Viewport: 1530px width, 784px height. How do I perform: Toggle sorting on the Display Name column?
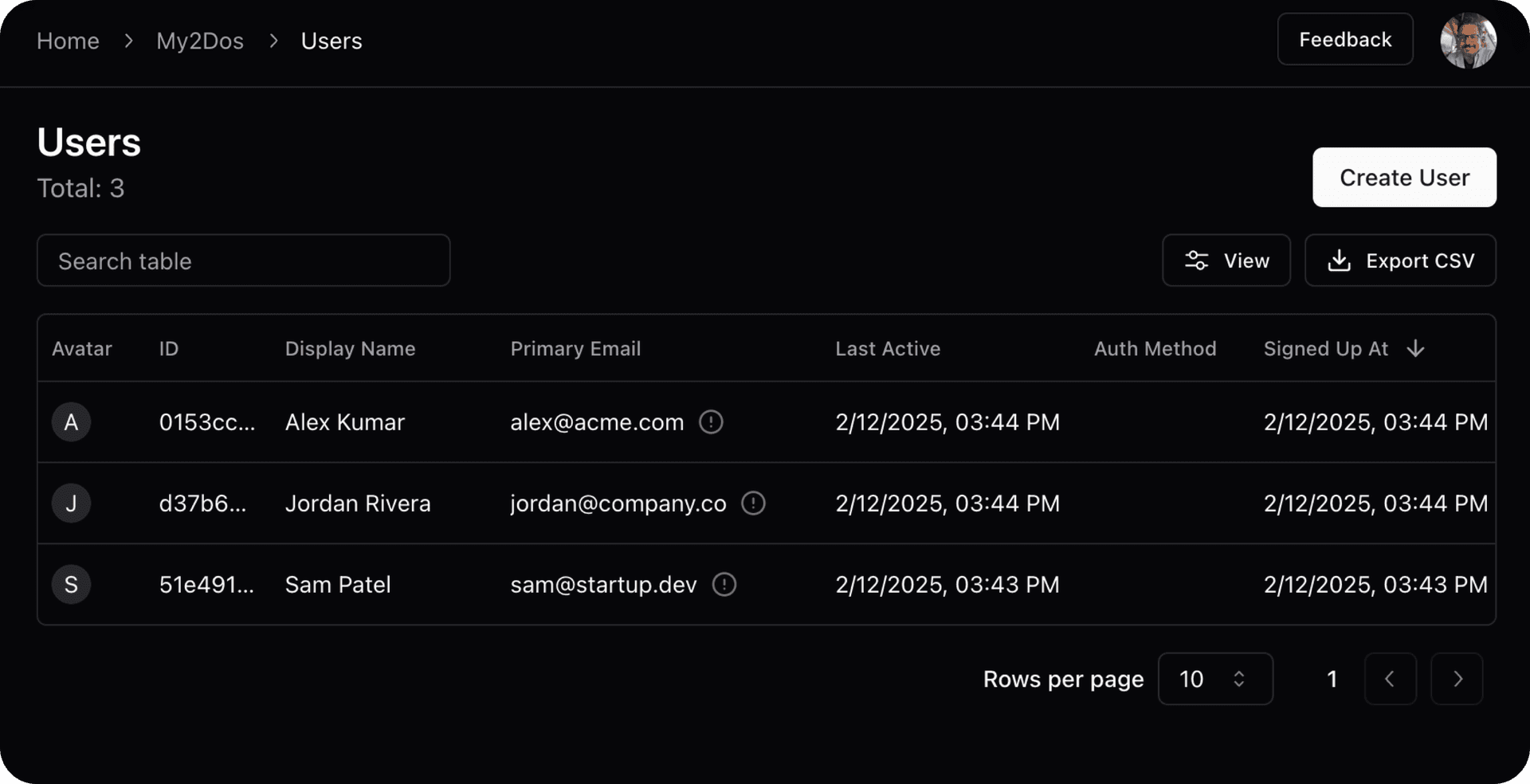point(350,348)
